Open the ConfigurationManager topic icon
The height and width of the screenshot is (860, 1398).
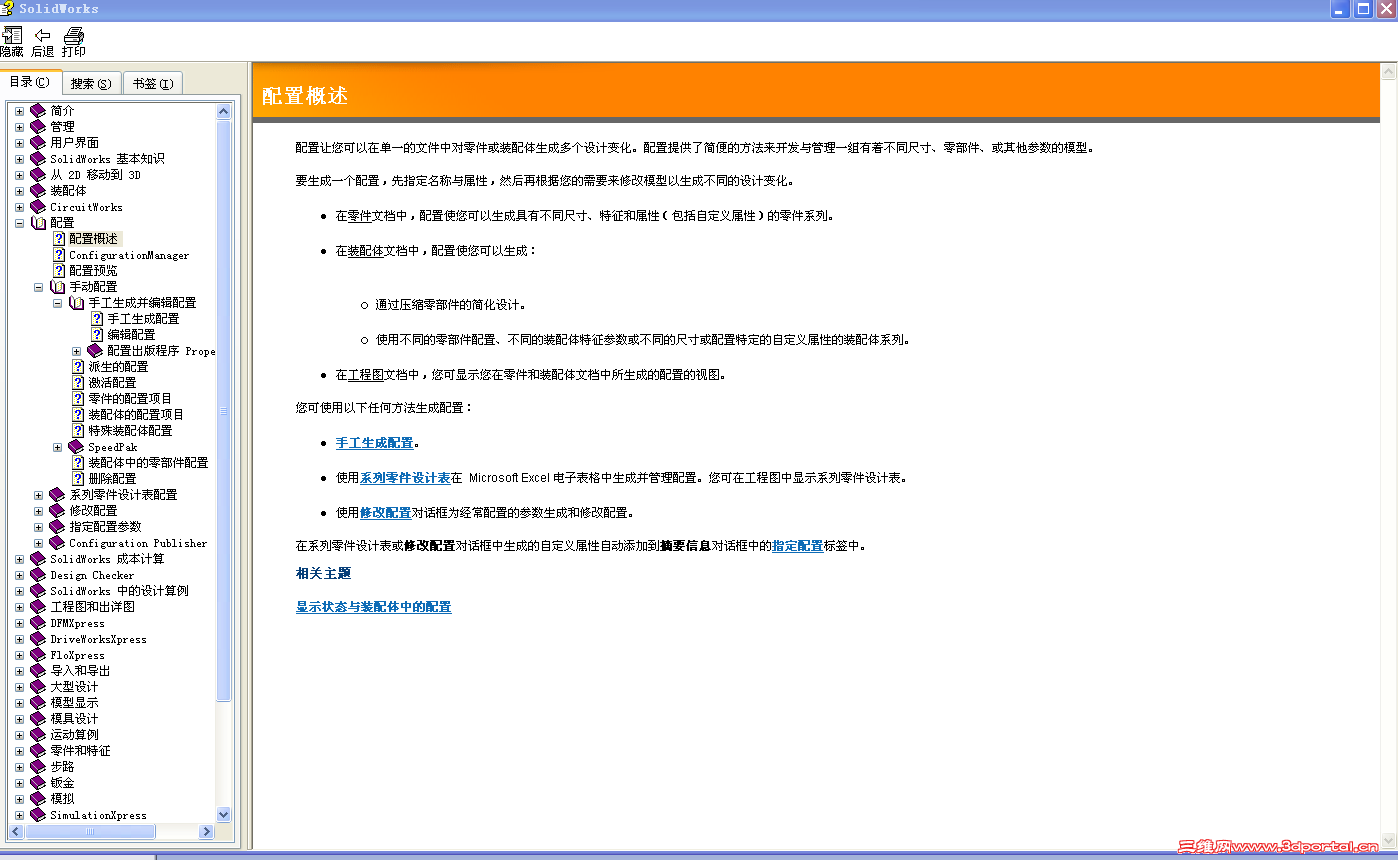click(59, 255)
